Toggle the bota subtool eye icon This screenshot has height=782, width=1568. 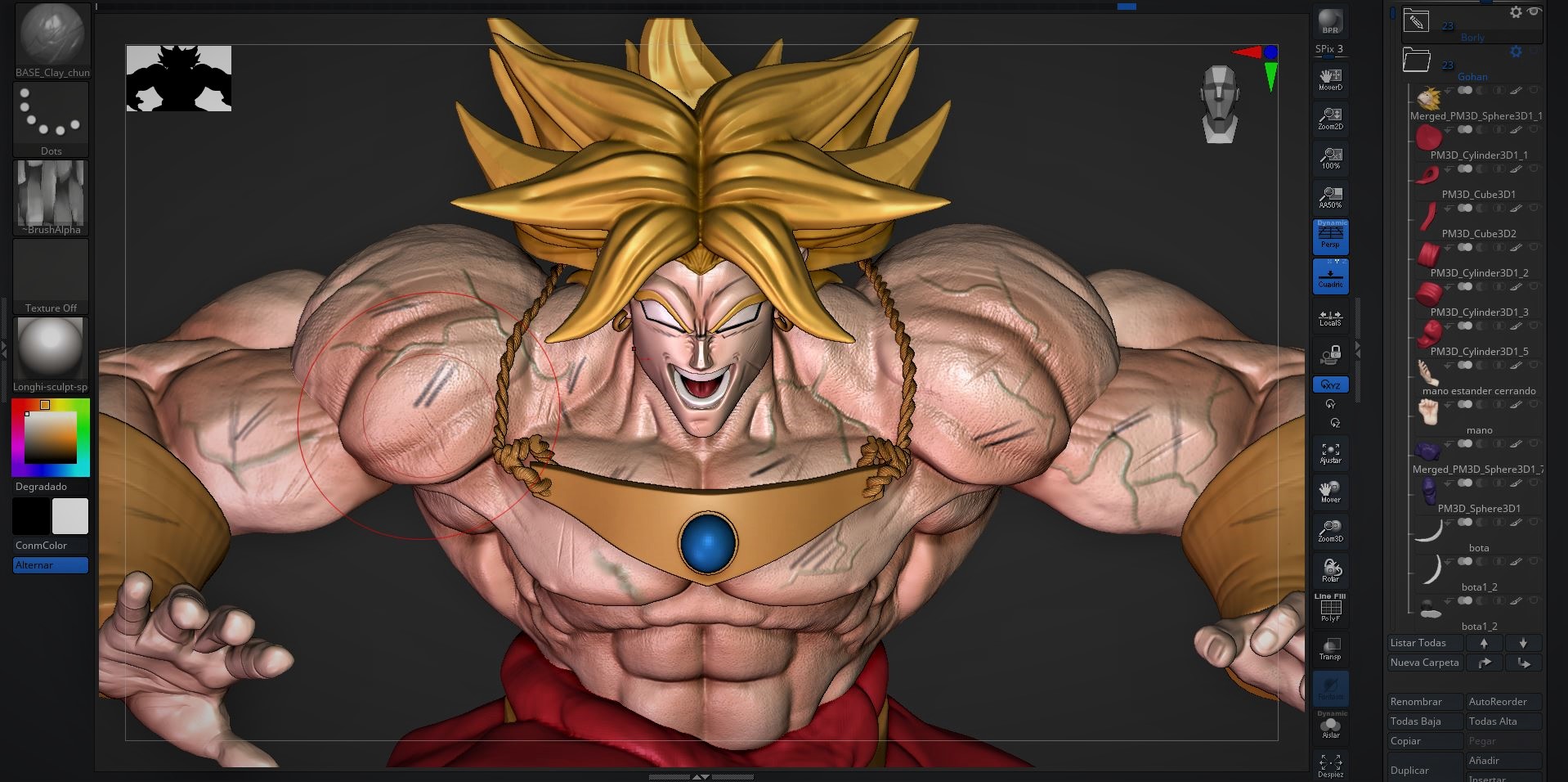pos(1534,522)
